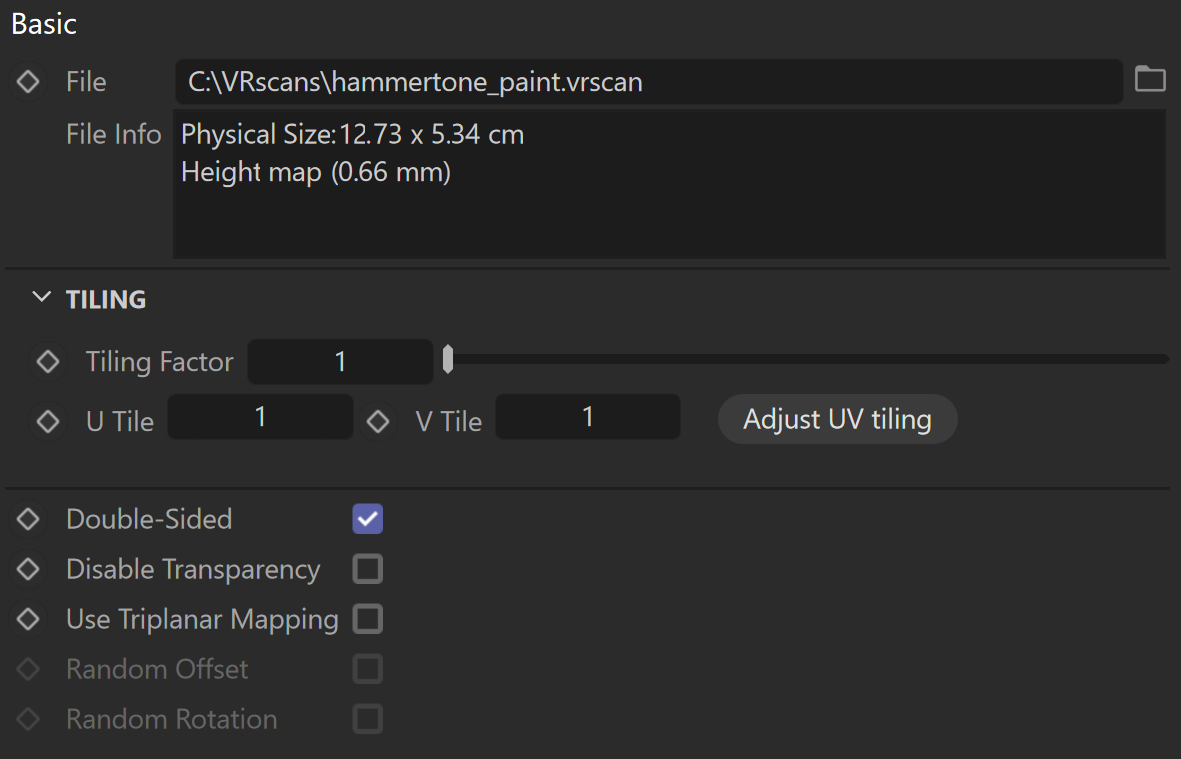The image size is (1181, 759).
Task: Click the keyframe diamond beside Use Triplanar Mapping
Action: (28, 619)
